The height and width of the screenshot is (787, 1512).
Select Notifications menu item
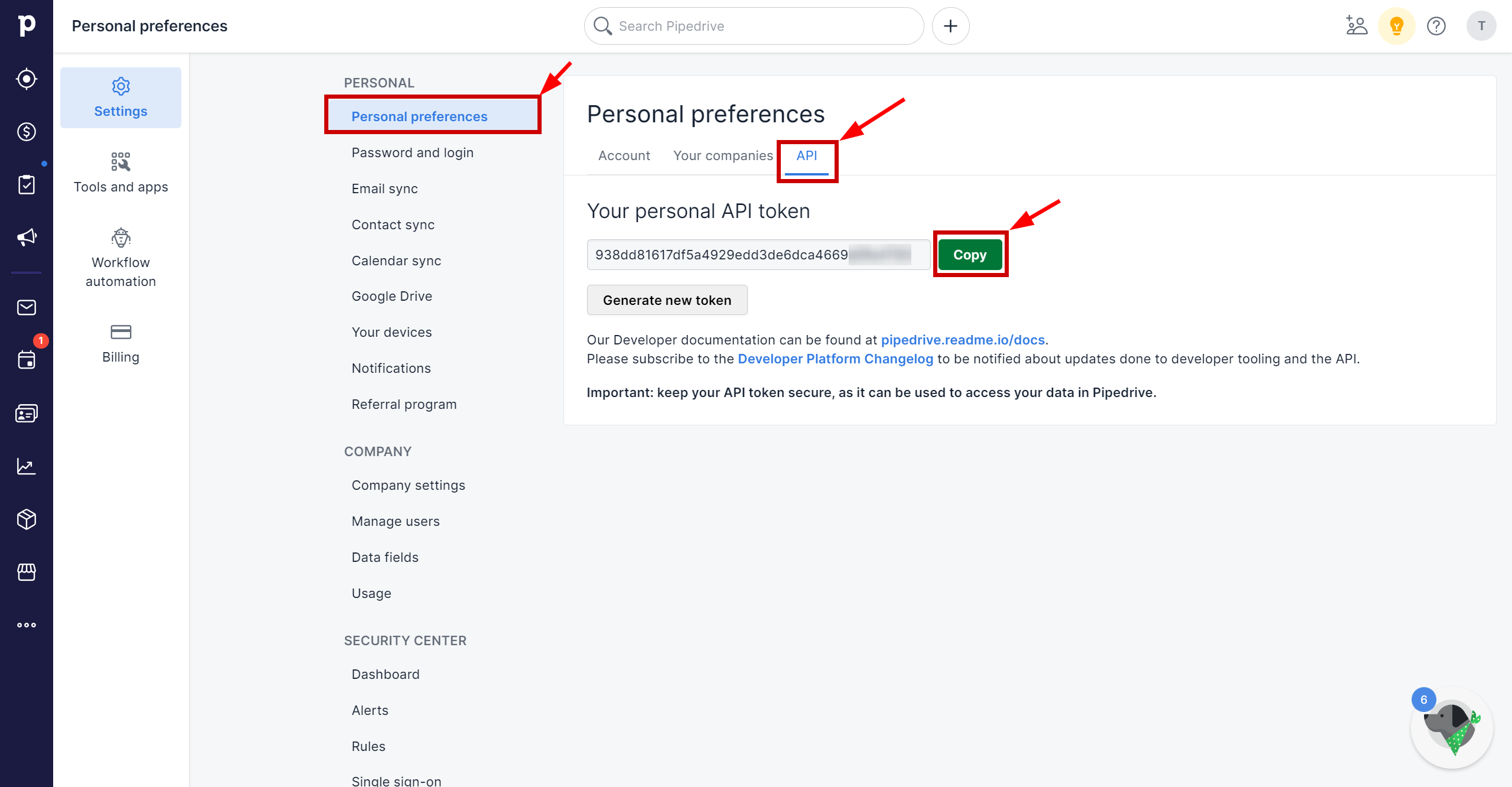click(x=391, y=368)
